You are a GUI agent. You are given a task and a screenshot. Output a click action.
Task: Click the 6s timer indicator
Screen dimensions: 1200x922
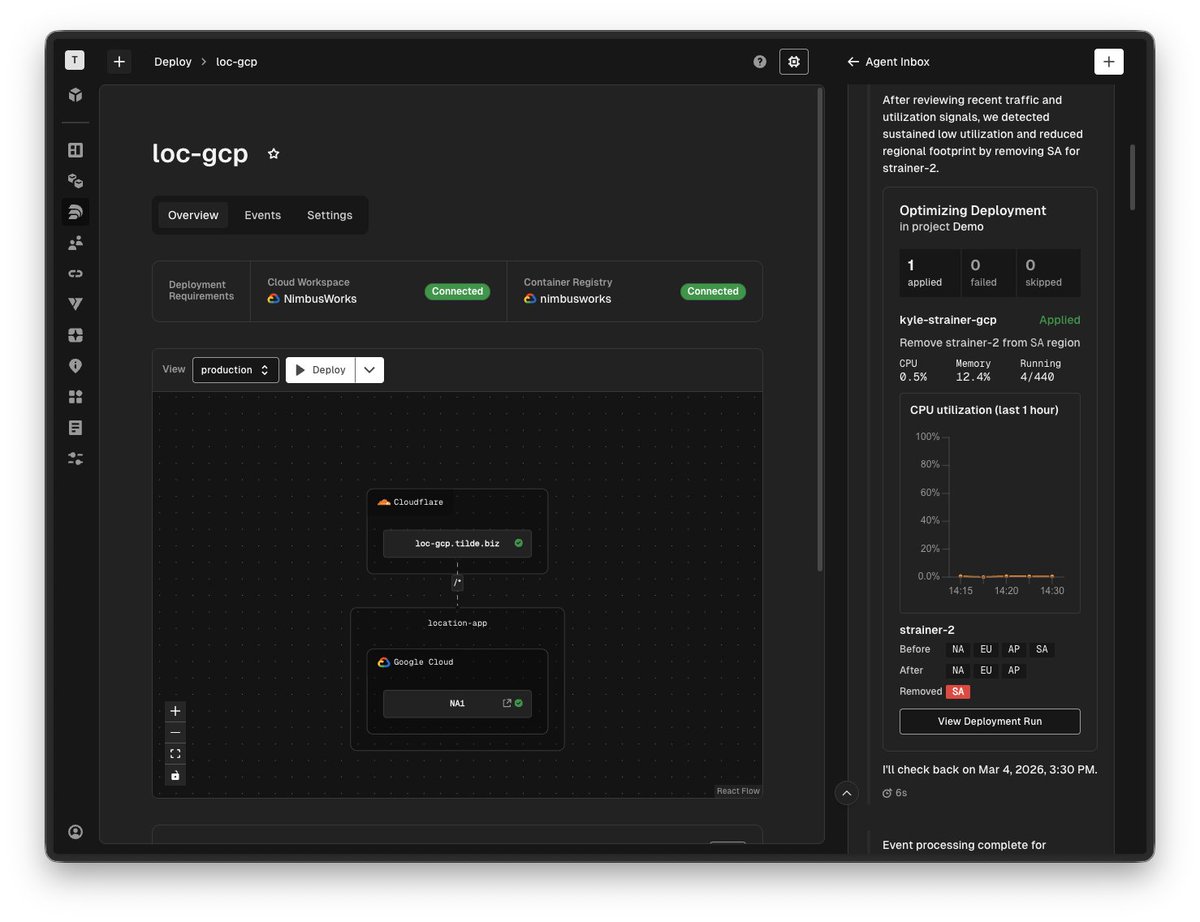(x=894, y=793)
